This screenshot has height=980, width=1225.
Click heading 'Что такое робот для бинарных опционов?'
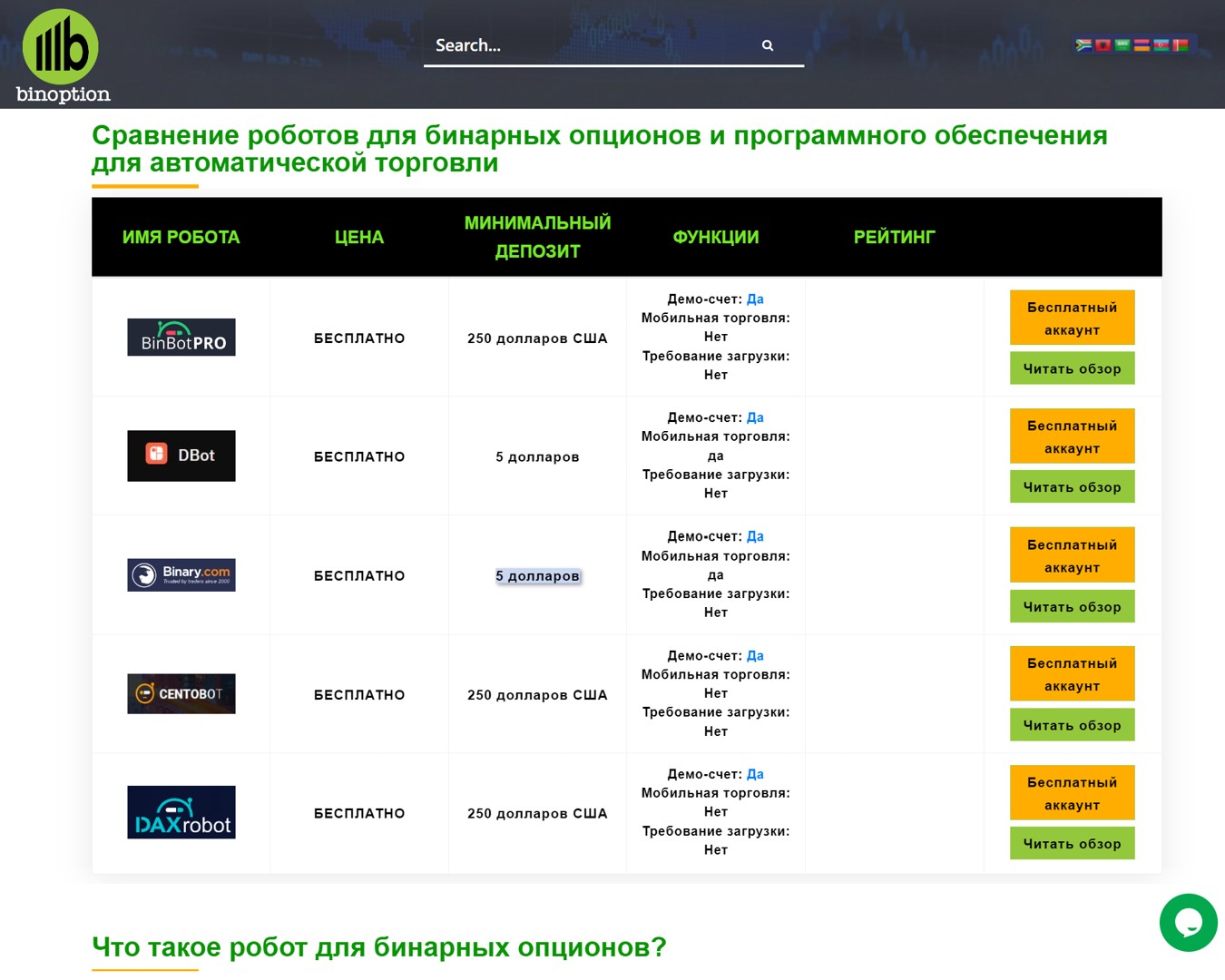[x=379, y=946]
